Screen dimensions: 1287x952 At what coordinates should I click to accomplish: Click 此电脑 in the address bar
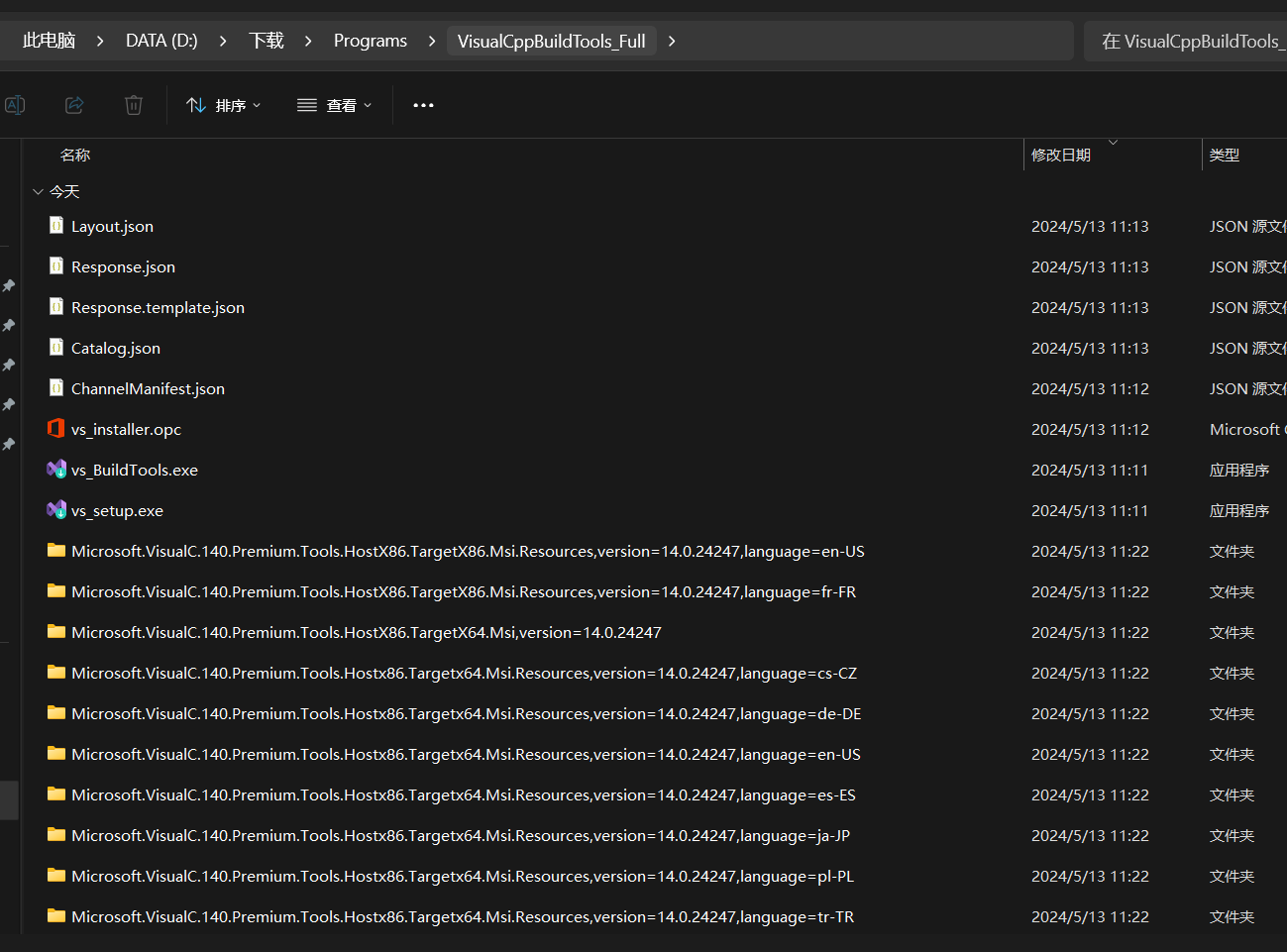pos(49,41)
